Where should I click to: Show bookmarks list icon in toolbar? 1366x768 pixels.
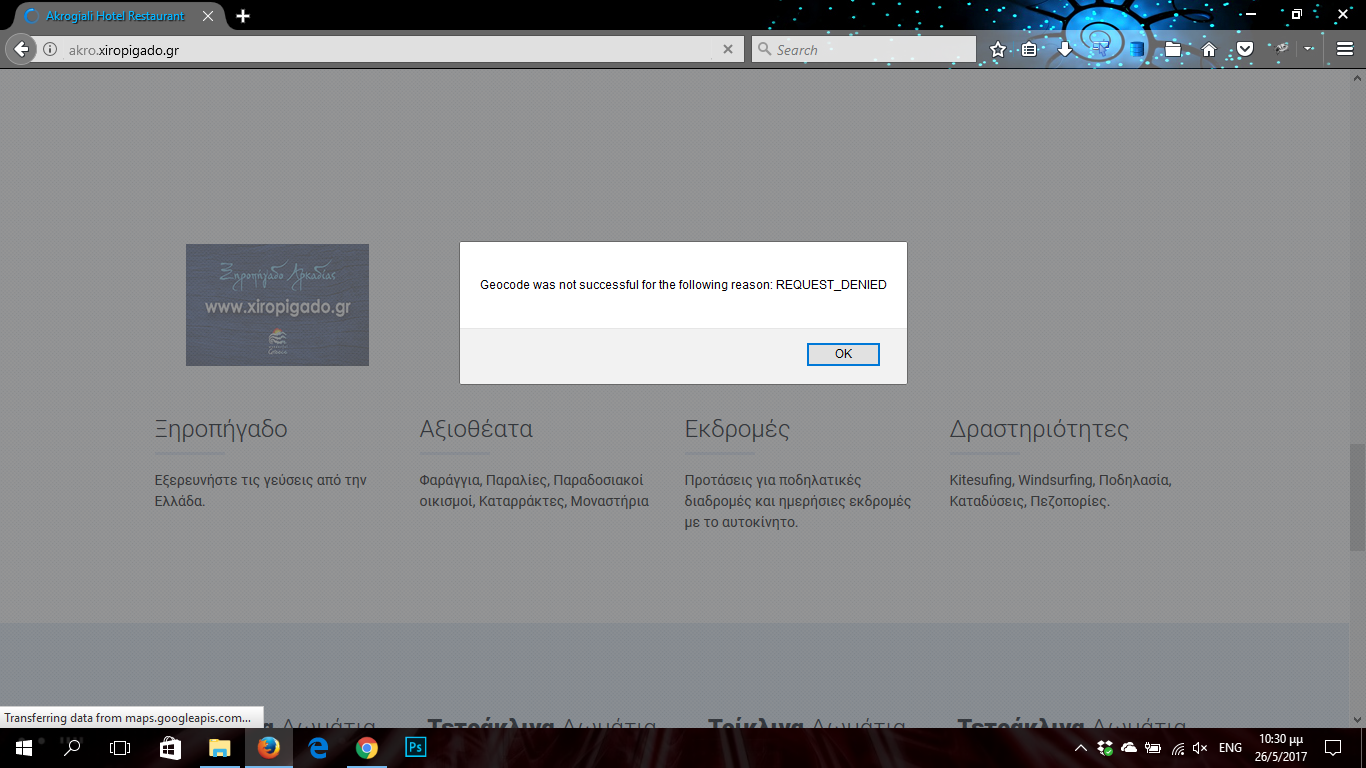[x=1029, y=49]
